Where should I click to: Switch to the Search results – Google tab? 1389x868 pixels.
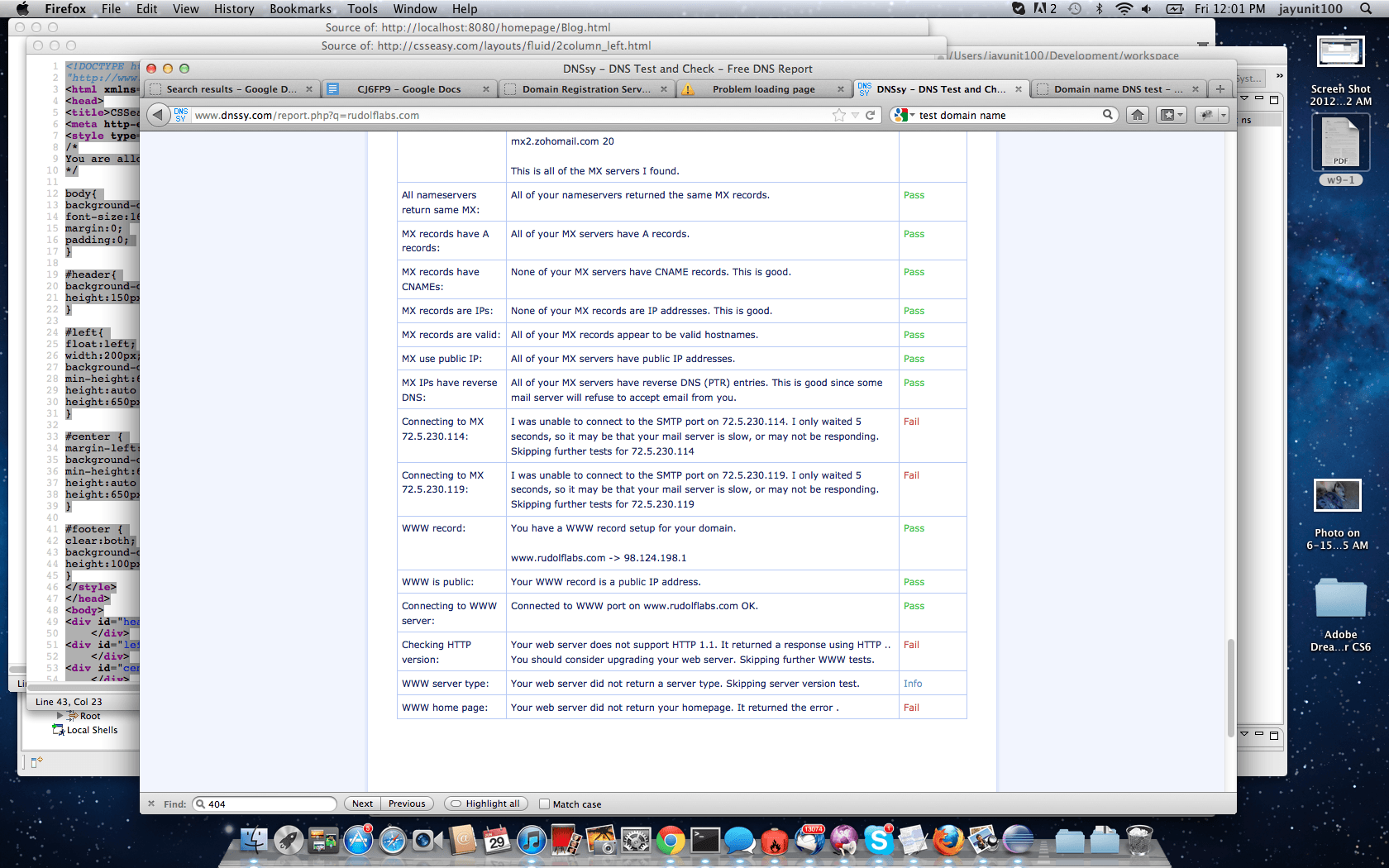point(231,89)
